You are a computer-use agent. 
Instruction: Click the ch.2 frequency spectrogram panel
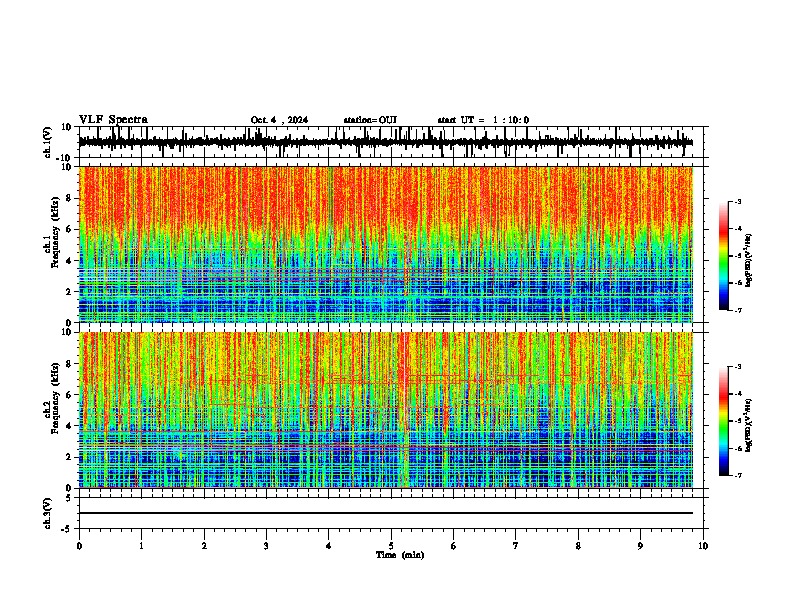tap(386, 410)
